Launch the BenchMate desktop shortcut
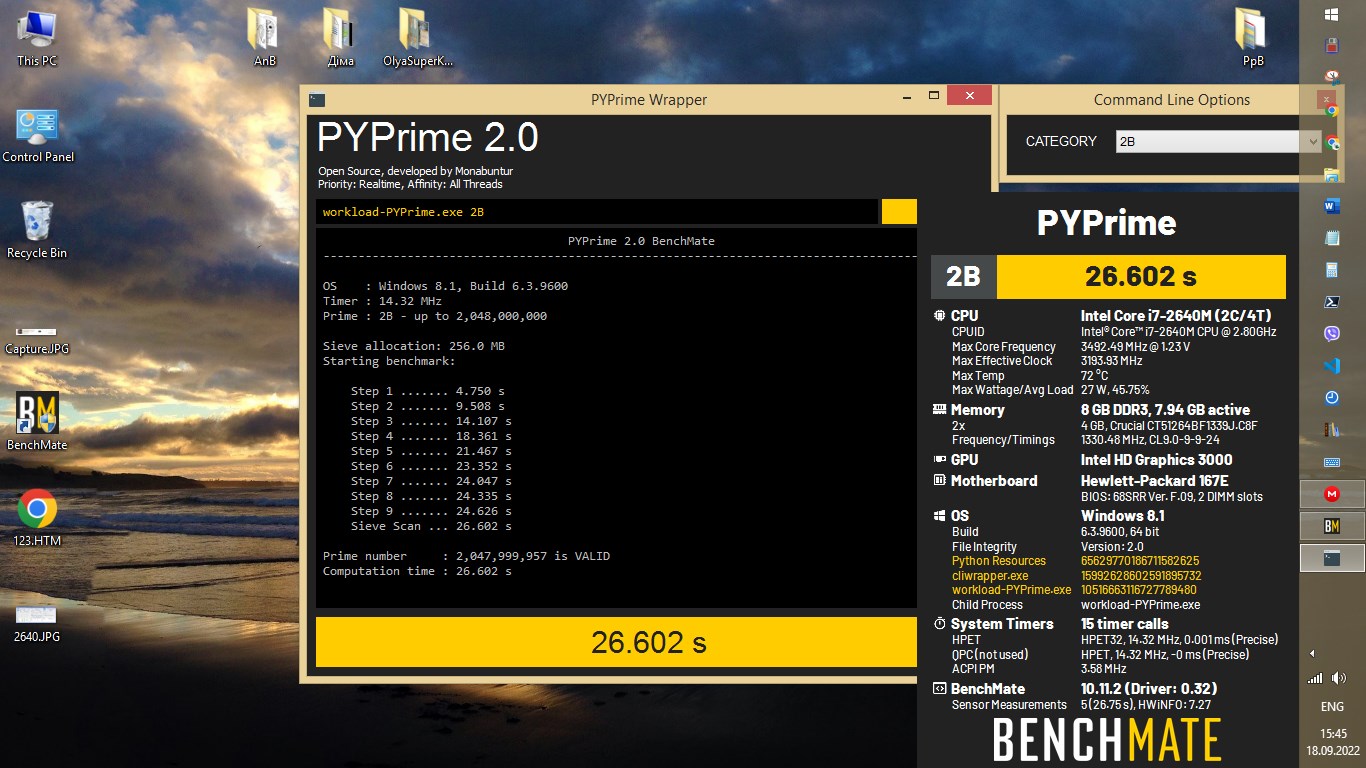 [37, 421]
